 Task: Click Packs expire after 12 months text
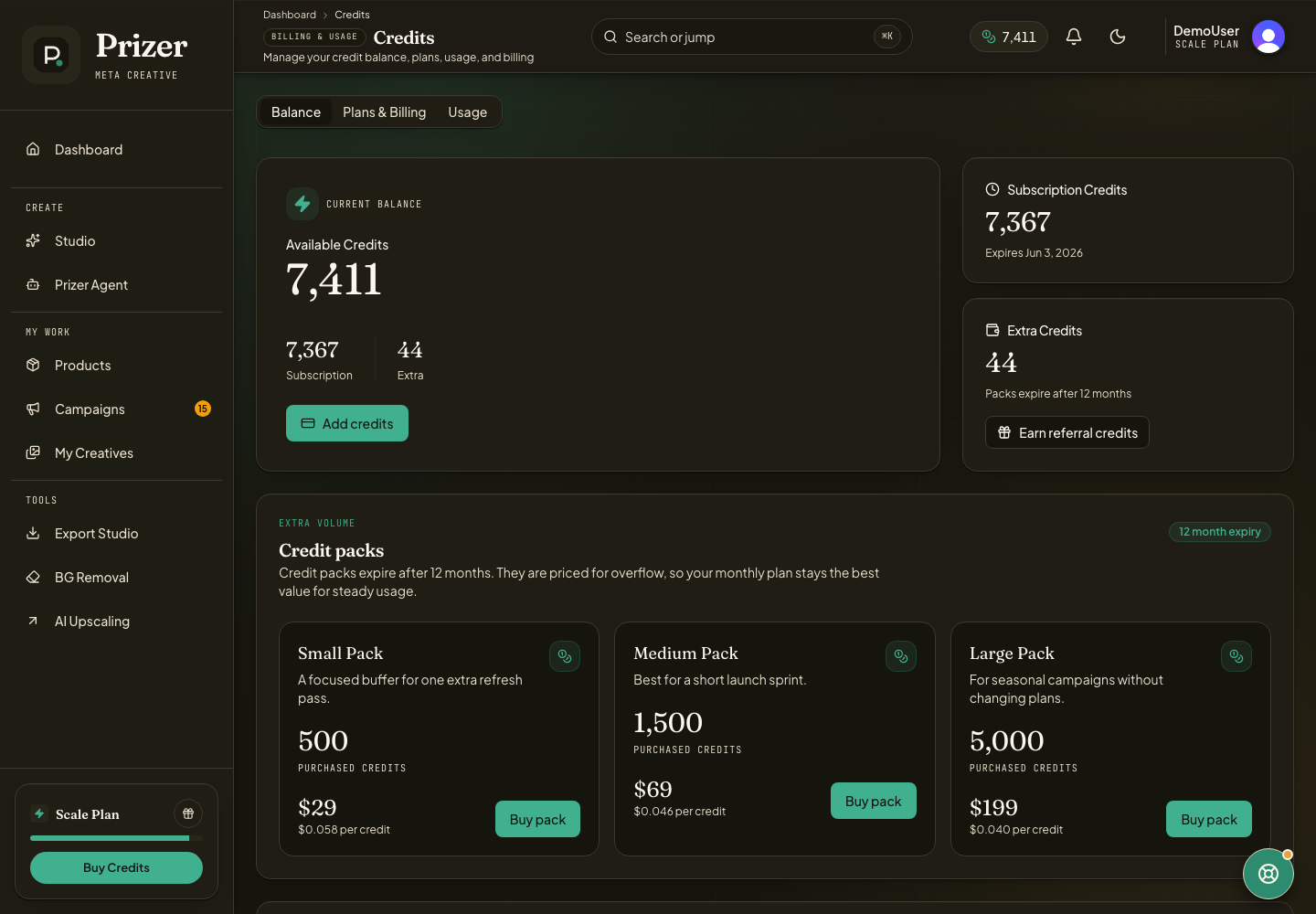[1058, 394]
